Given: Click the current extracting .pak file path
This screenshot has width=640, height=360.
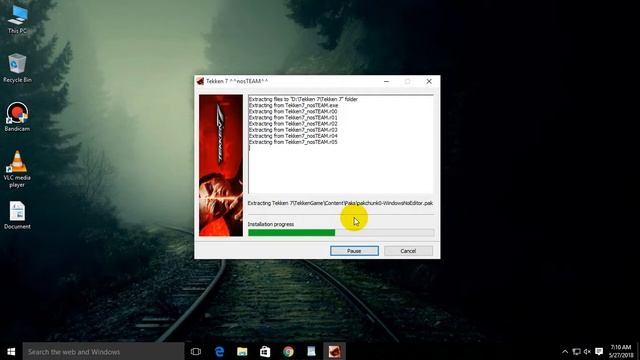Looking at the screenshot, I should [340, 203].
